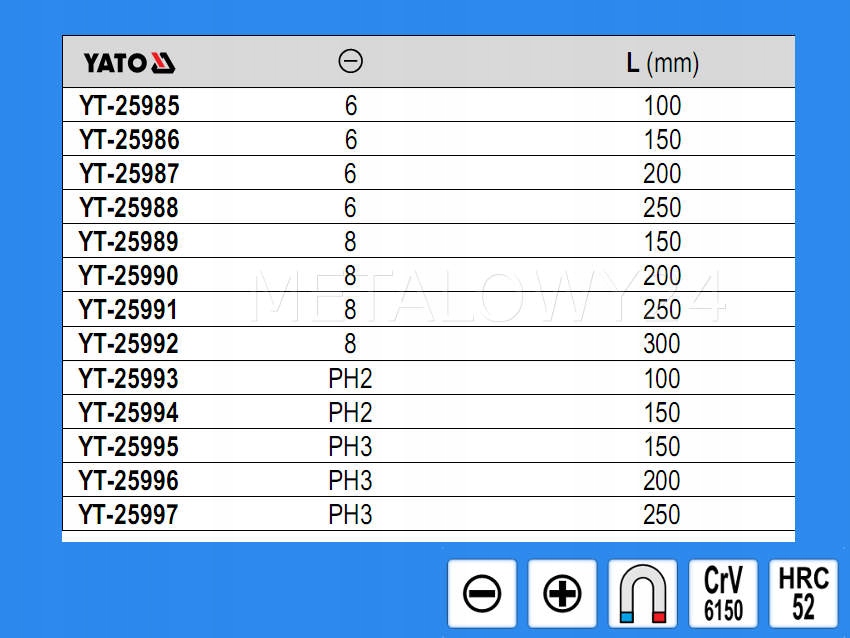Click length 150 in YT-25989 row
This screenshot has height=638, width=850.
662,241
